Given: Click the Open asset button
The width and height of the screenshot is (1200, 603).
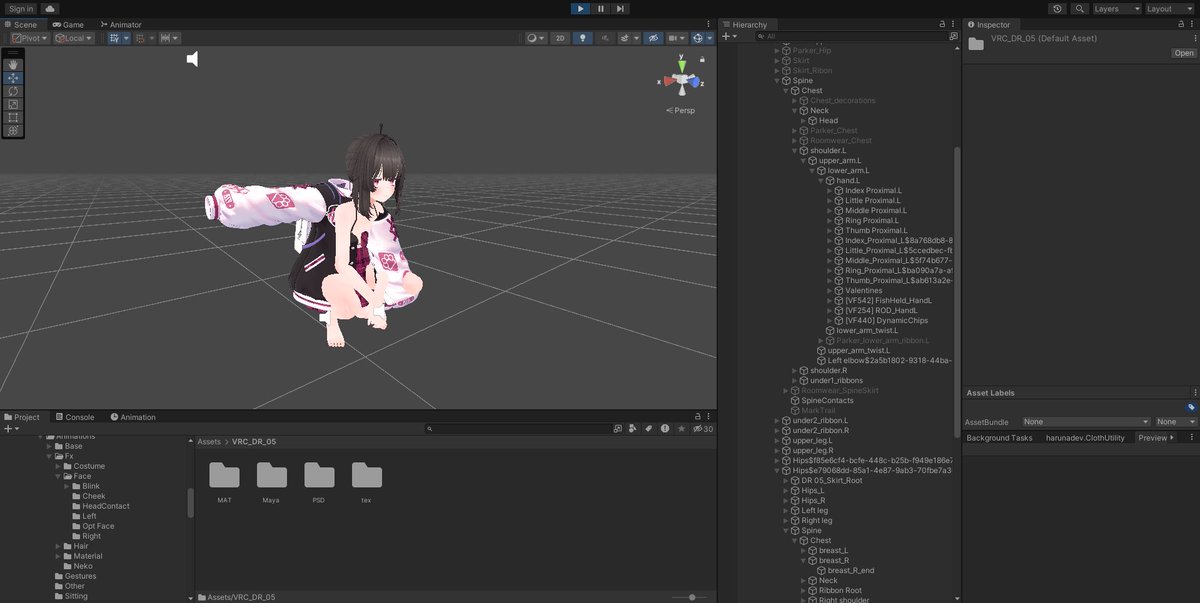Looking at the screenshot, I should (1184, 53).
